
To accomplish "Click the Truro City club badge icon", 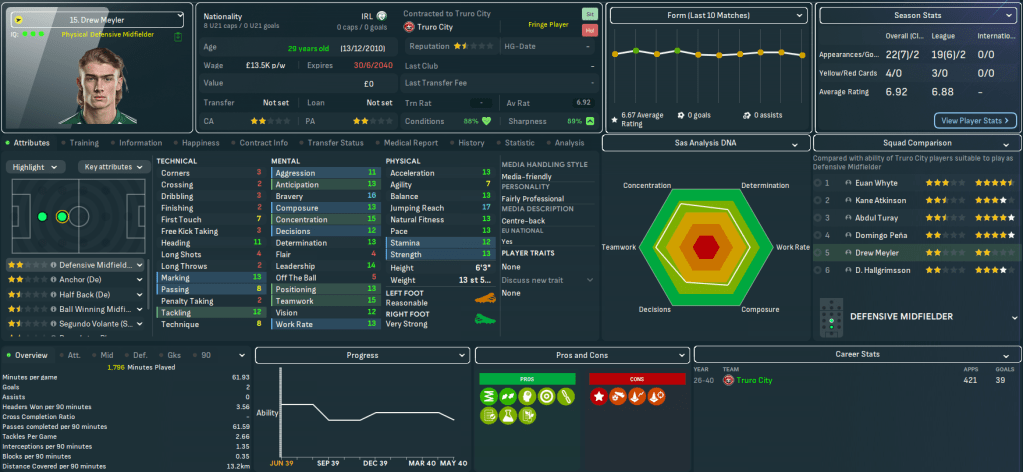I will click(409, 28).
